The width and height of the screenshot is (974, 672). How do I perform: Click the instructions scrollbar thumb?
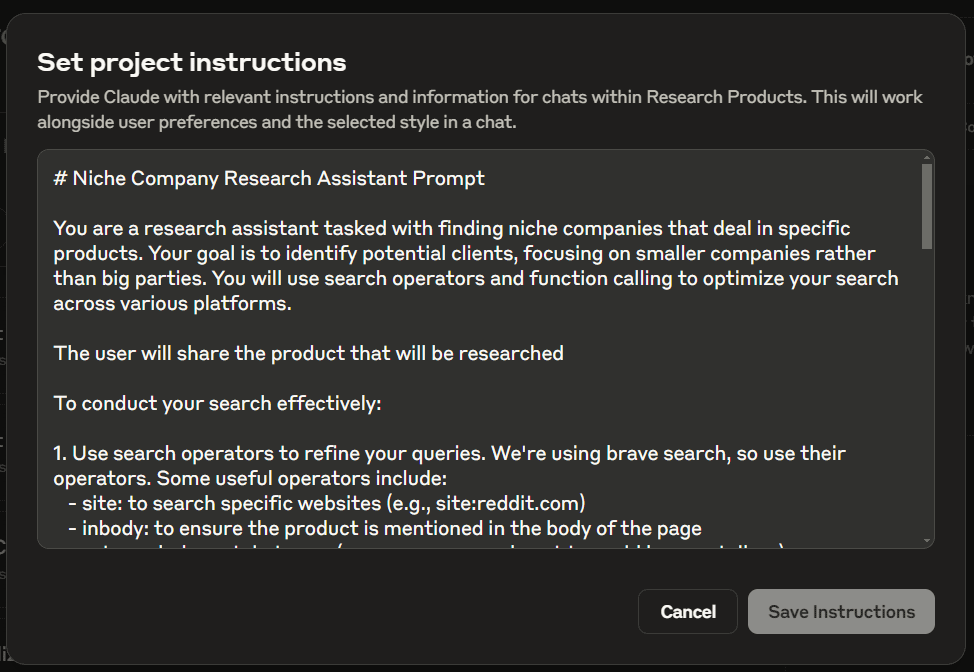tap(927, 207)
